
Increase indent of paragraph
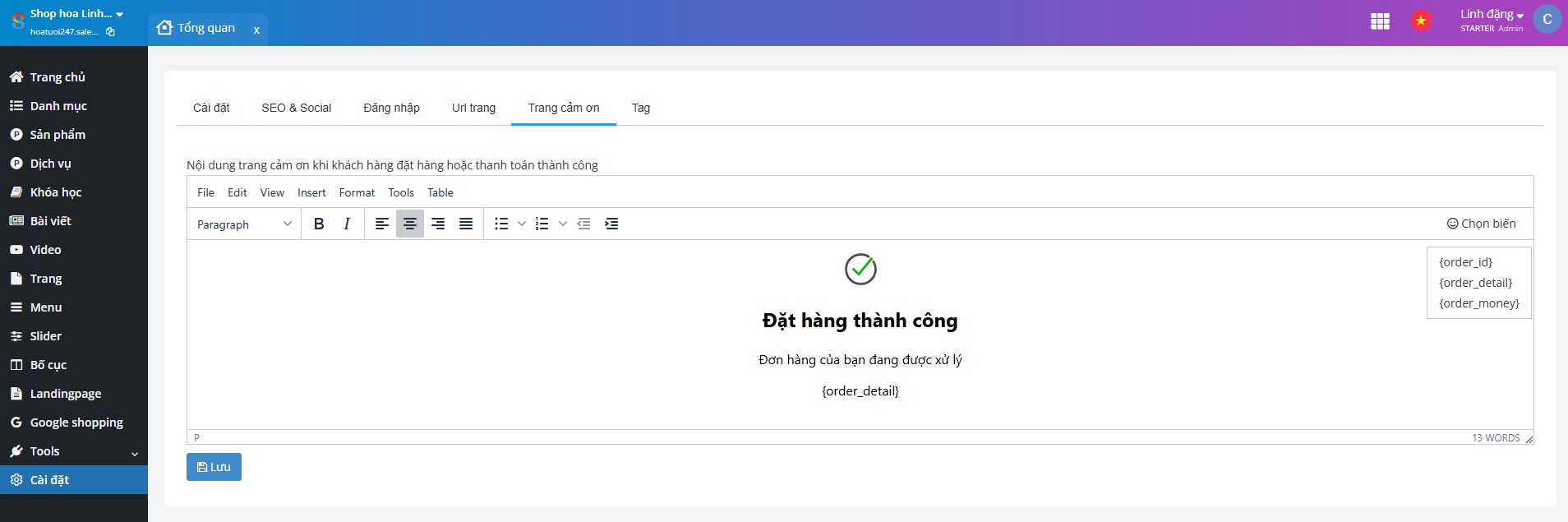(x=611, y=224)
